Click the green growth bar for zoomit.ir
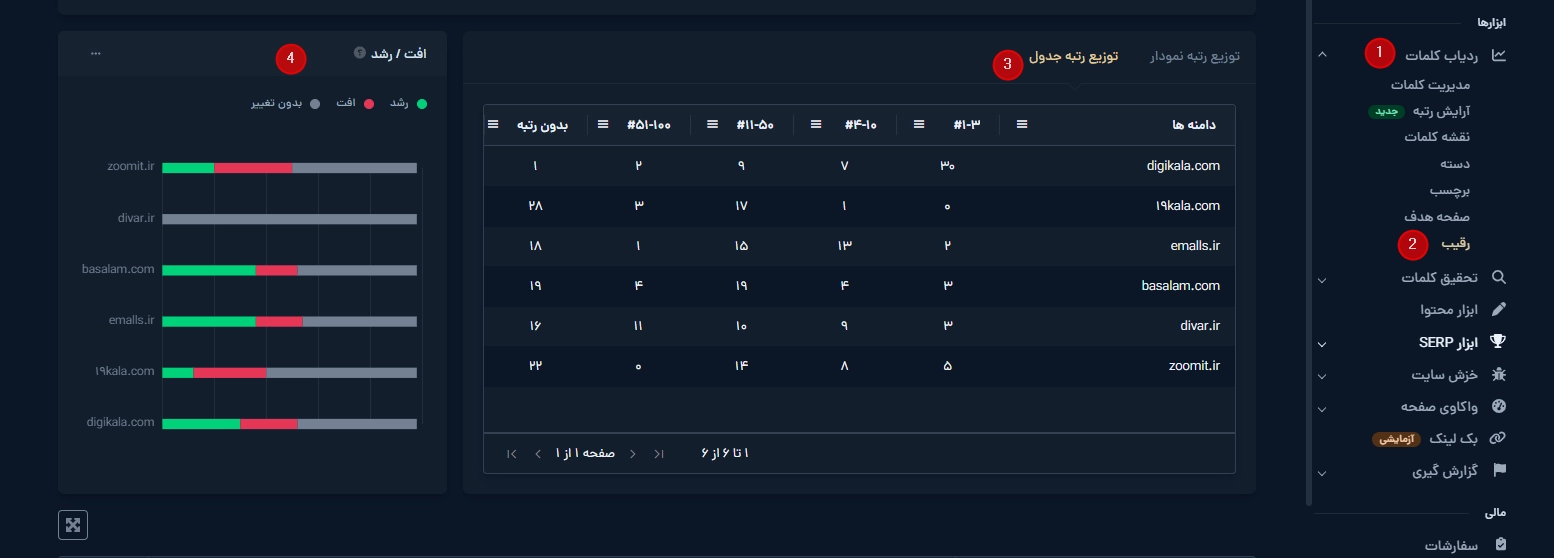The width and height of the screenshot is (1554, 558). tap(188, 167)
